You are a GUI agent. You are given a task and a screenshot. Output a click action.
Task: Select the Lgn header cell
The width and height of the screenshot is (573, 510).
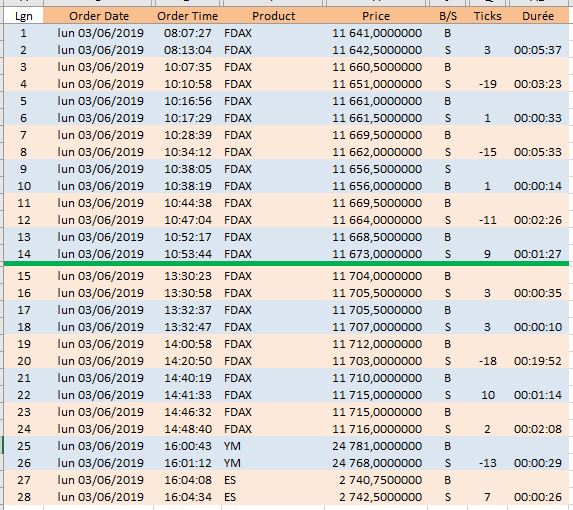click(24, 16)
